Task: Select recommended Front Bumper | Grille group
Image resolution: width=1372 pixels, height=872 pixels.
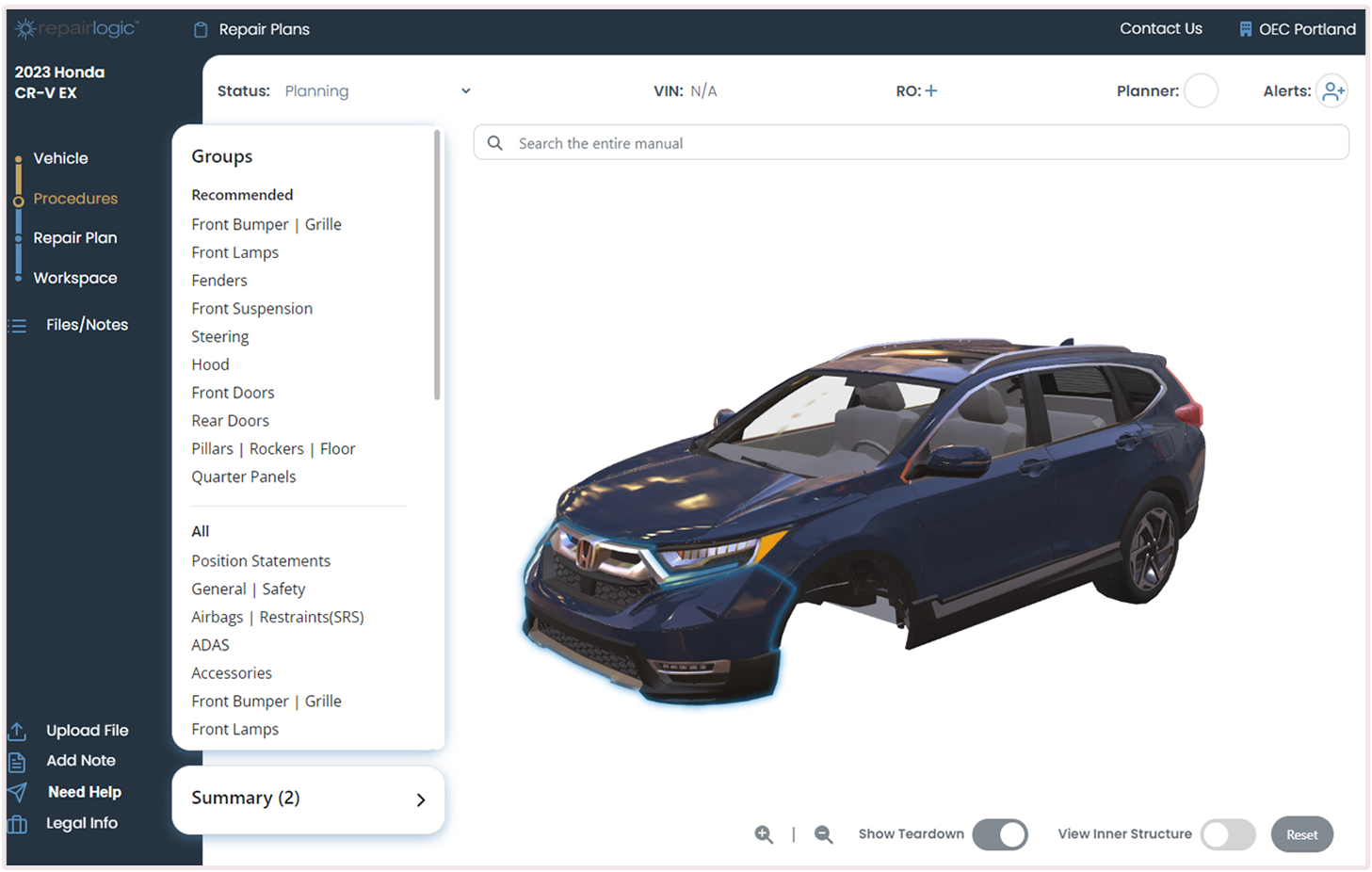Action: 266,224
